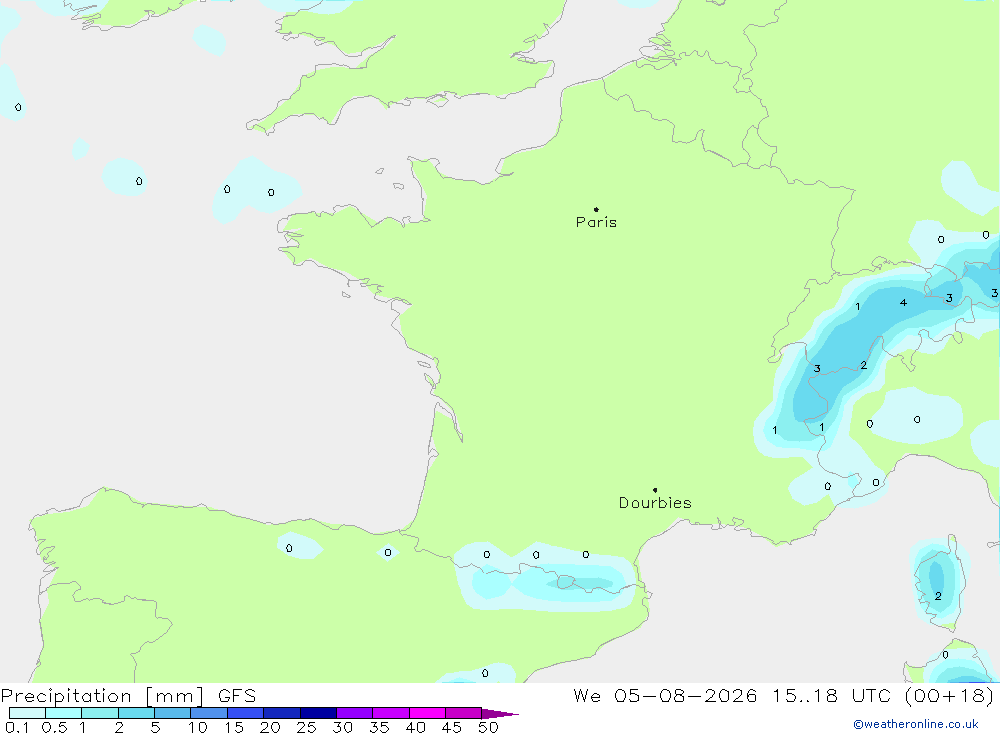Pick the 20–25 mm legend swatch
1000x733 pixels.
282,713
